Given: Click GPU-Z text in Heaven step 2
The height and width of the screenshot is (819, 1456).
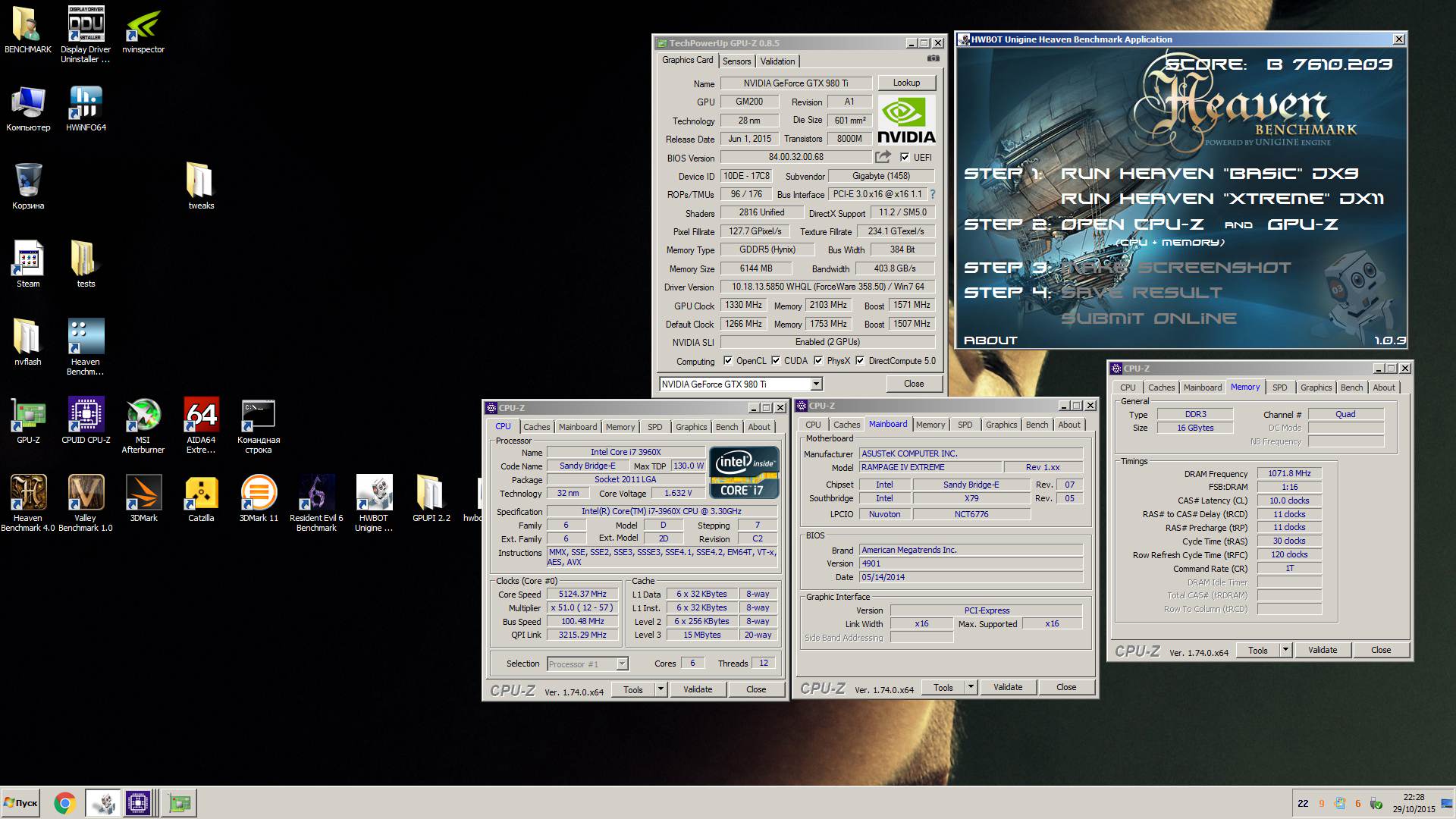Looking at the screenshot, I should click(1303, 224).
